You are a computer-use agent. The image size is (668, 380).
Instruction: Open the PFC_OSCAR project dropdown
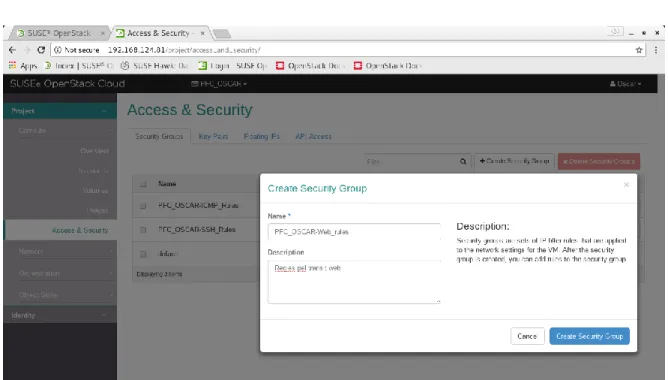pos(219,83)
